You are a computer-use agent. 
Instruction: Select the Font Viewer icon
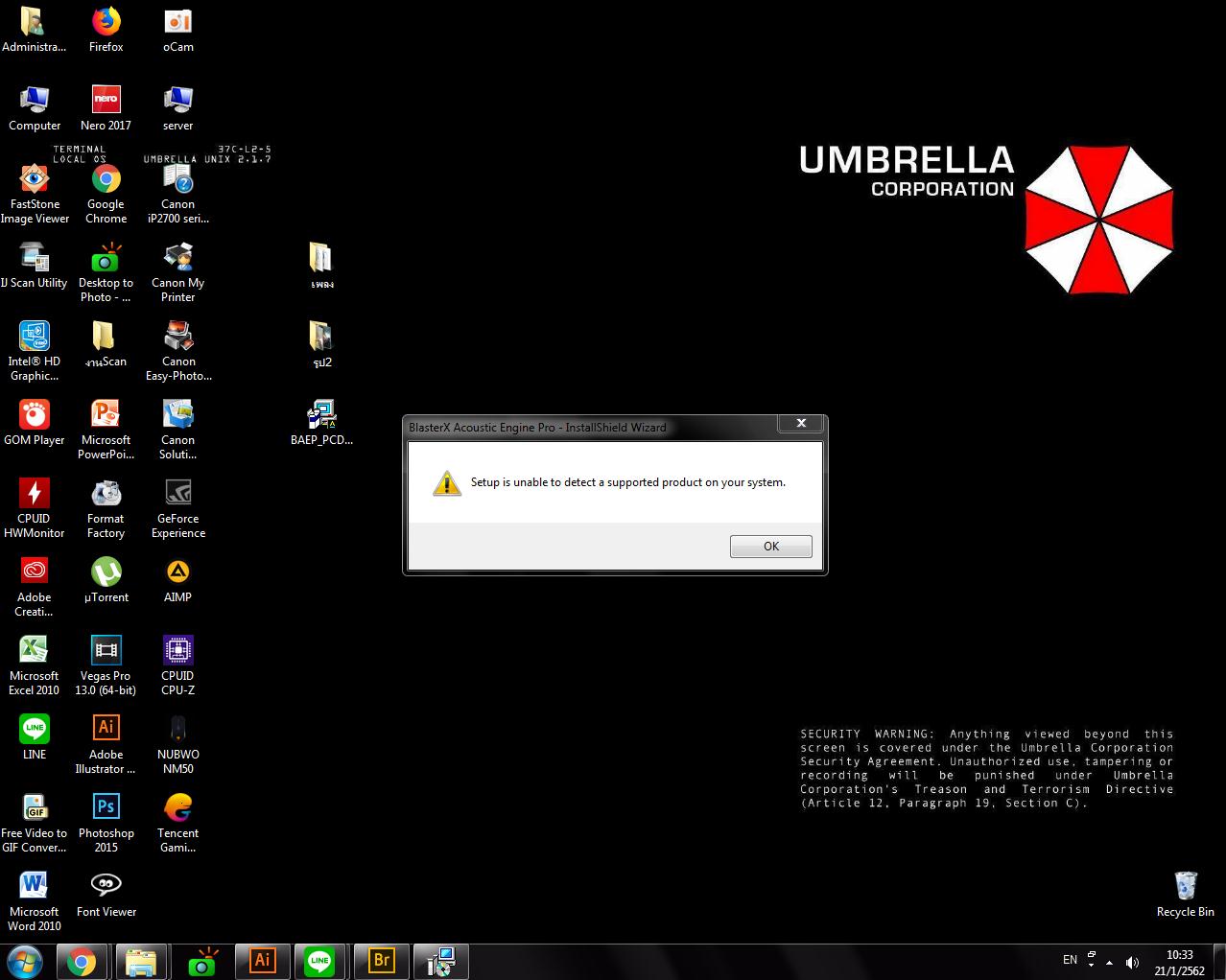[x=106, y=895]
